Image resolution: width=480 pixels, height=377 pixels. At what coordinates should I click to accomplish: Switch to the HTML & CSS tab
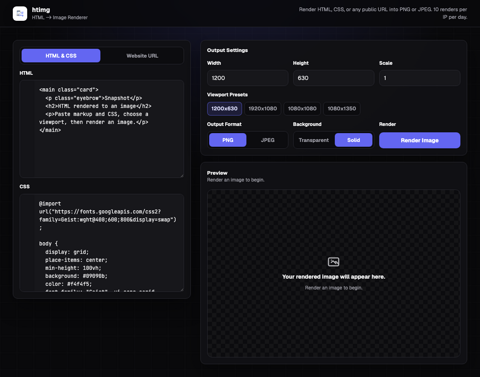[x=61, y=56]
